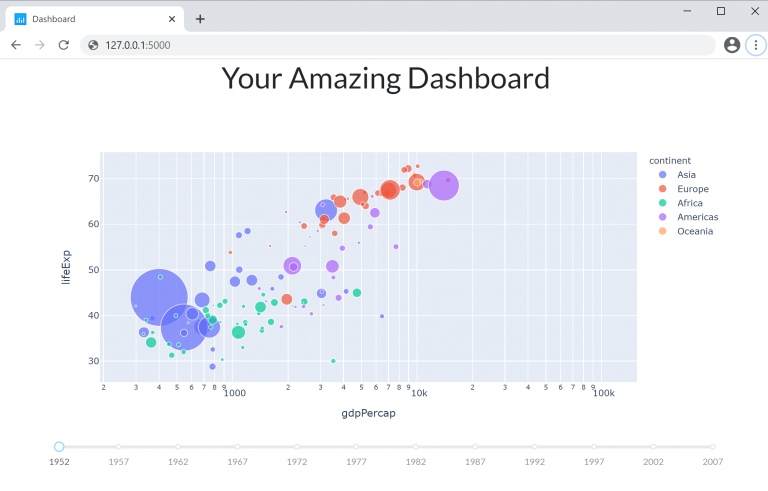Click the largest Asia bubble in chart
This screenshot has width=768, height=491.
click(x=159, y=297)
